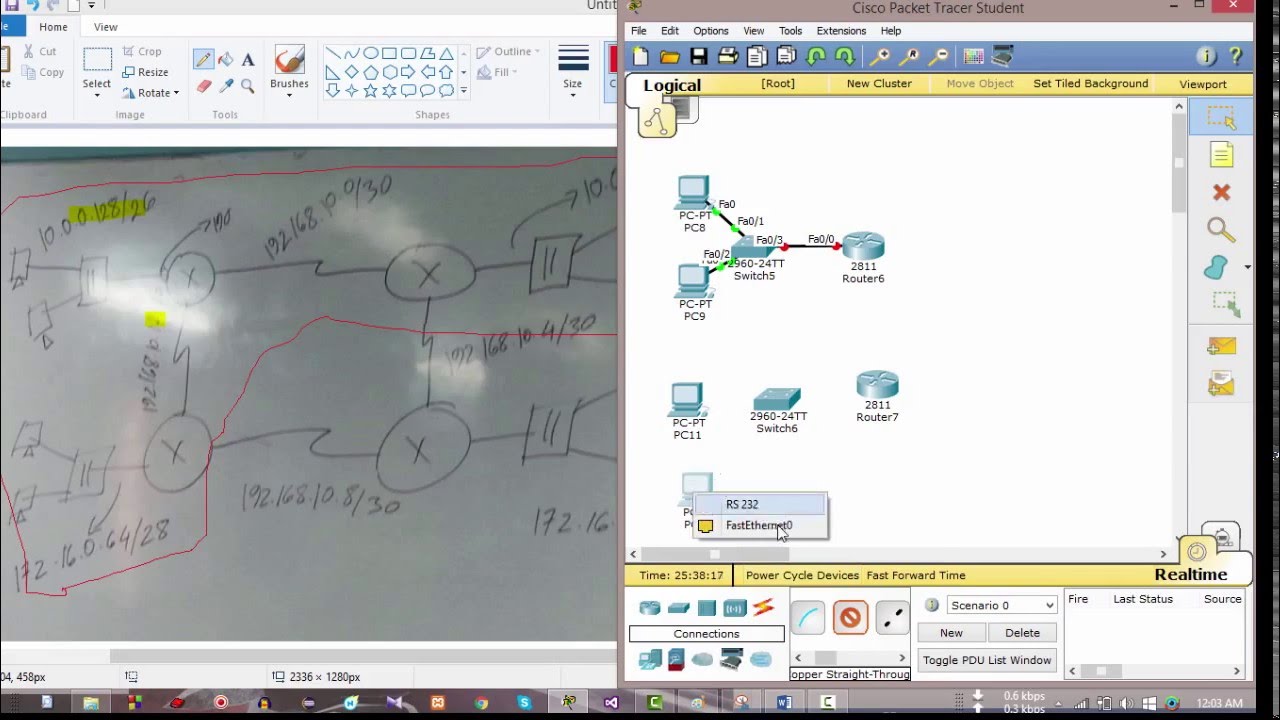Viewport: 1280px width, 720px height.
Task: Select the Switches device category
Action: tap(679, 607)
